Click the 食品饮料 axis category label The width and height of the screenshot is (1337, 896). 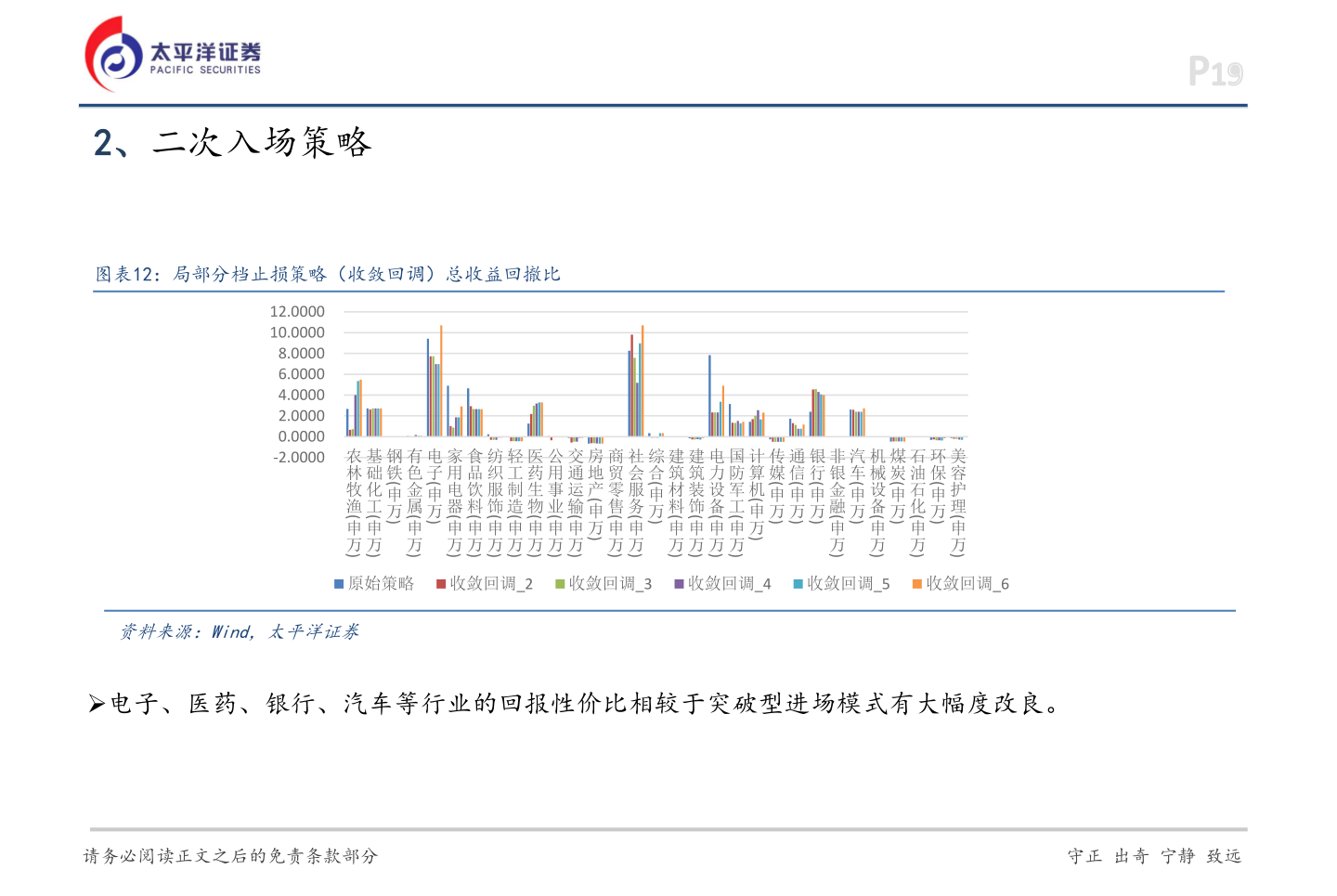coord(475,501)
